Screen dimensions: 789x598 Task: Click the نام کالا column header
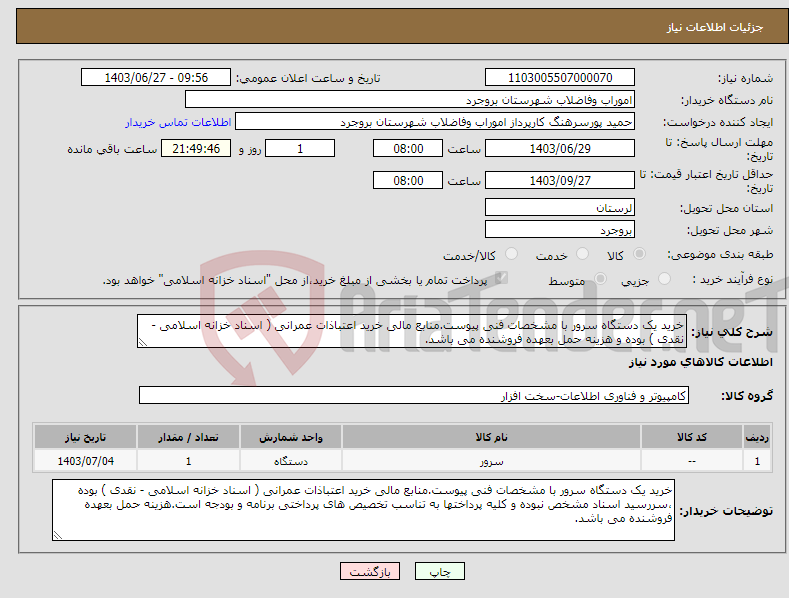click(491, 437)
